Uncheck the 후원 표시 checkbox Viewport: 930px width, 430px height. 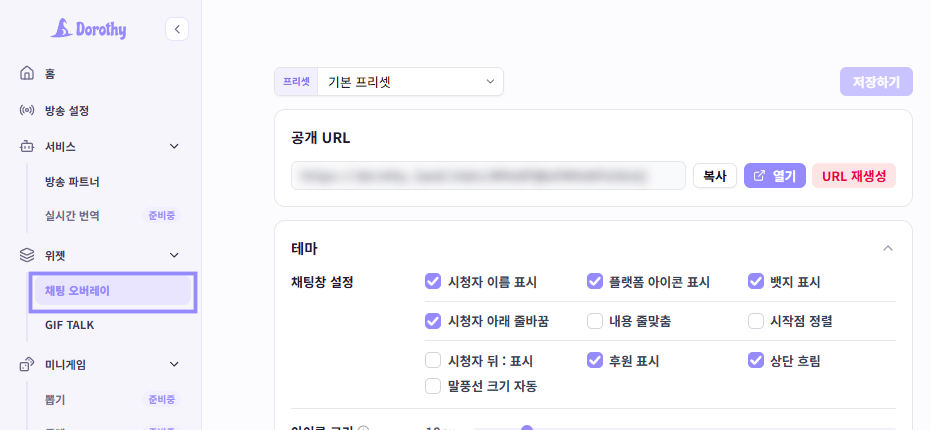(x=595, y=361)
